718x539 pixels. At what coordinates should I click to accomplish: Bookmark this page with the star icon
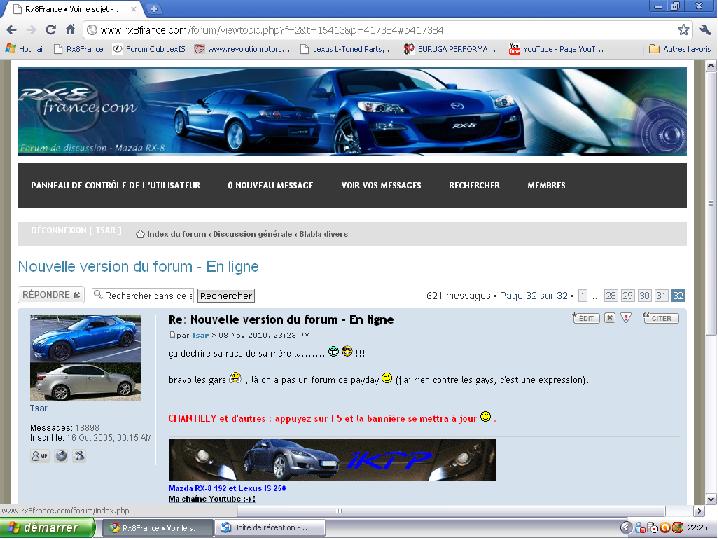[x=683, y=30]
